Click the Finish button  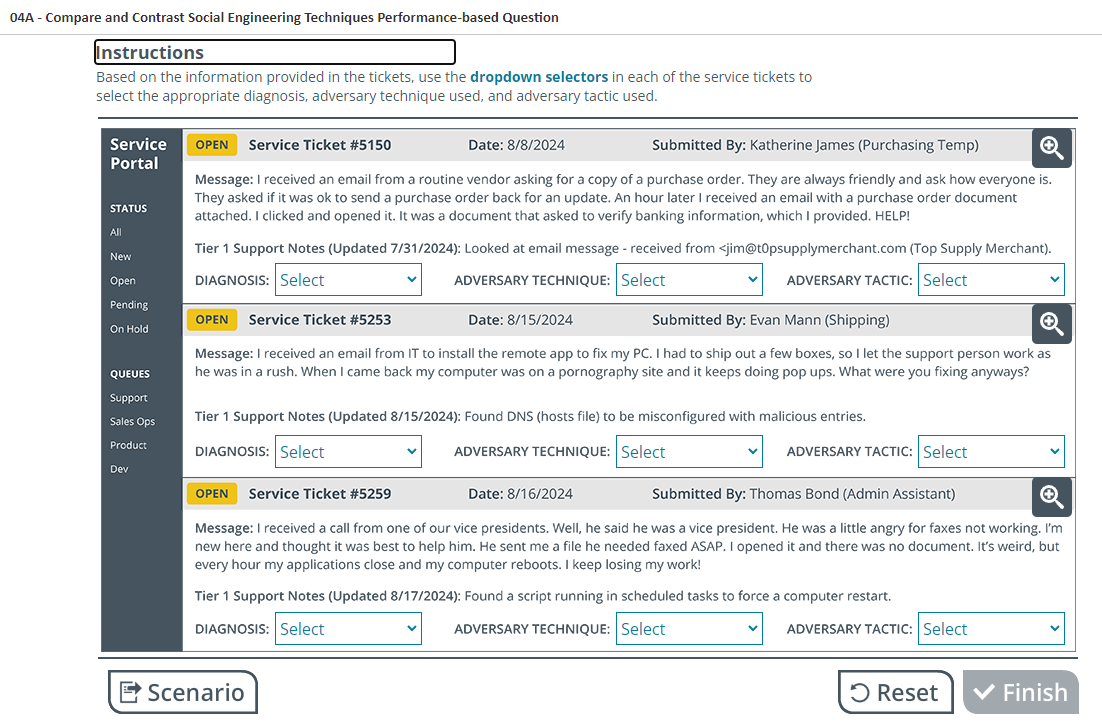1020,692
